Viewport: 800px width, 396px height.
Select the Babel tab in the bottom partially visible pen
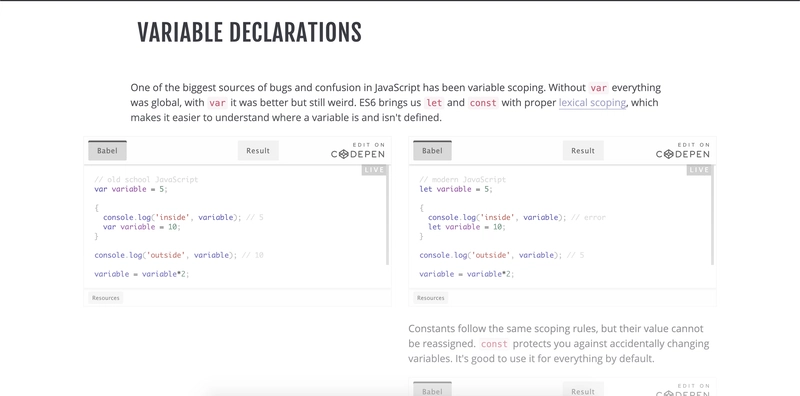click(x=432, y=390)
